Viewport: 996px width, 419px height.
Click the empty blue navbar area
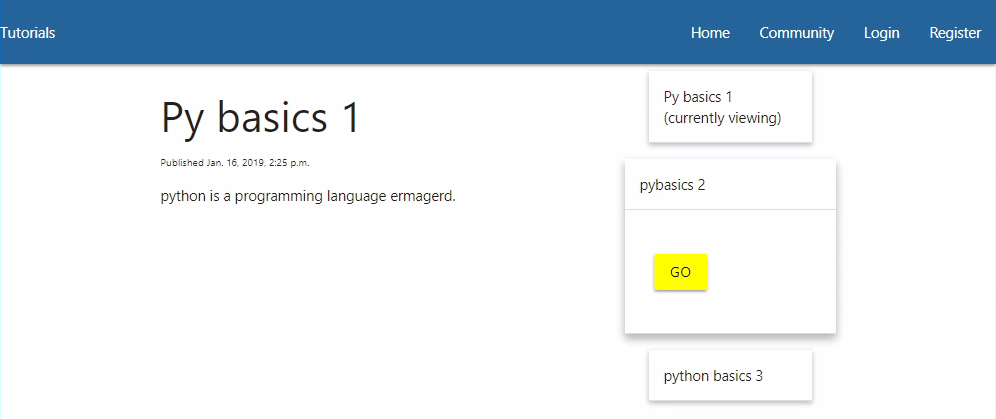[370, 33]
